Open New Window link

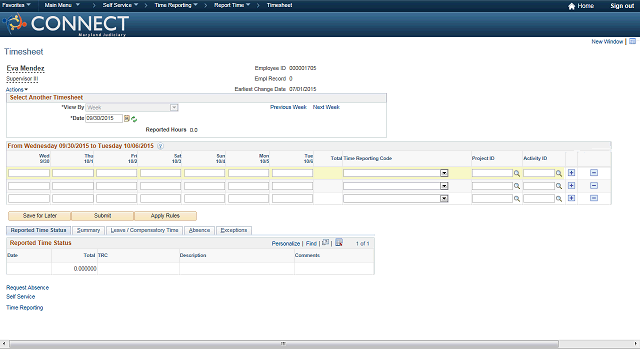607,42
